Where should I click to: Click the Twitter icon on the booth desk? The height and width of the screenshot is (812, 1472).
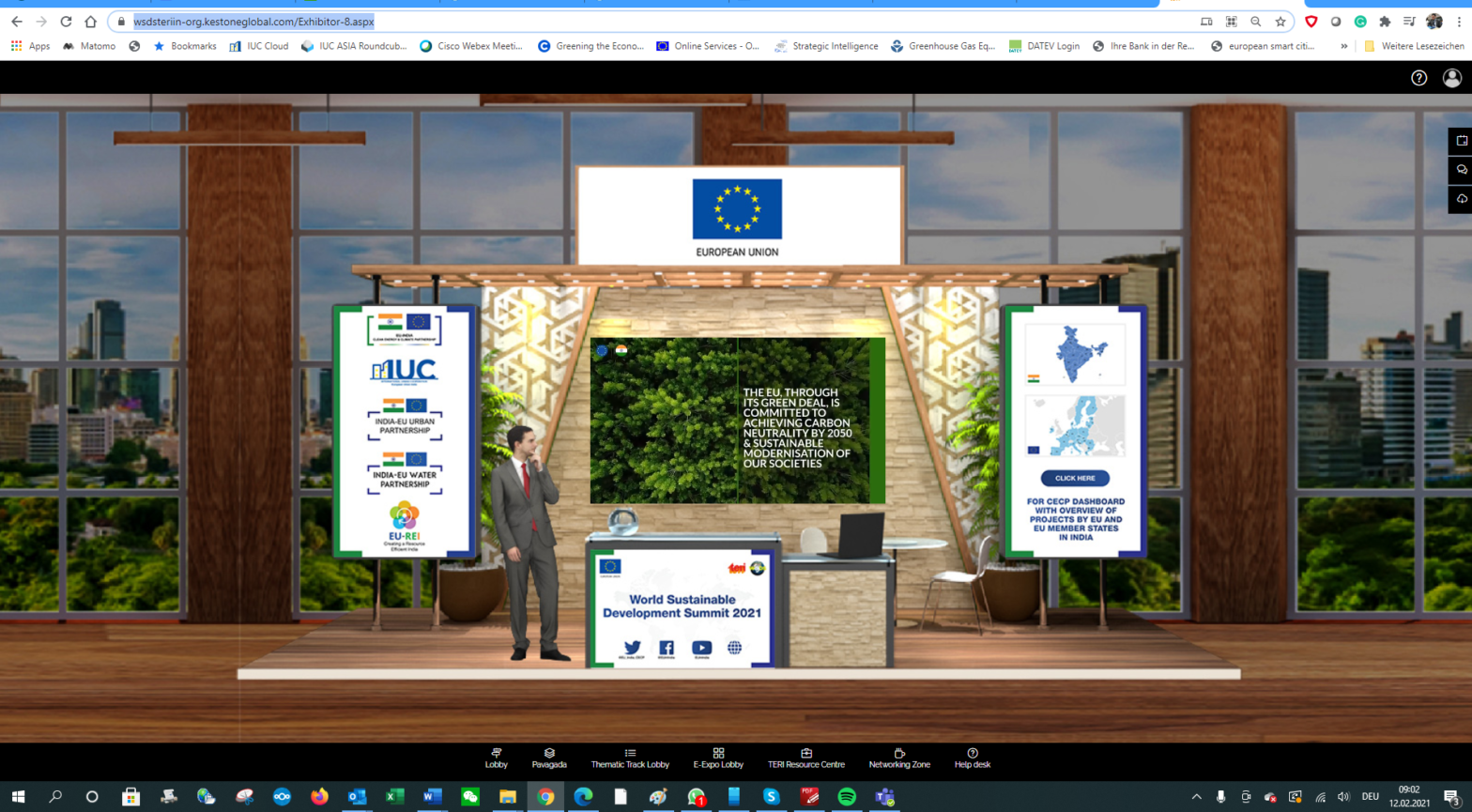632,648
